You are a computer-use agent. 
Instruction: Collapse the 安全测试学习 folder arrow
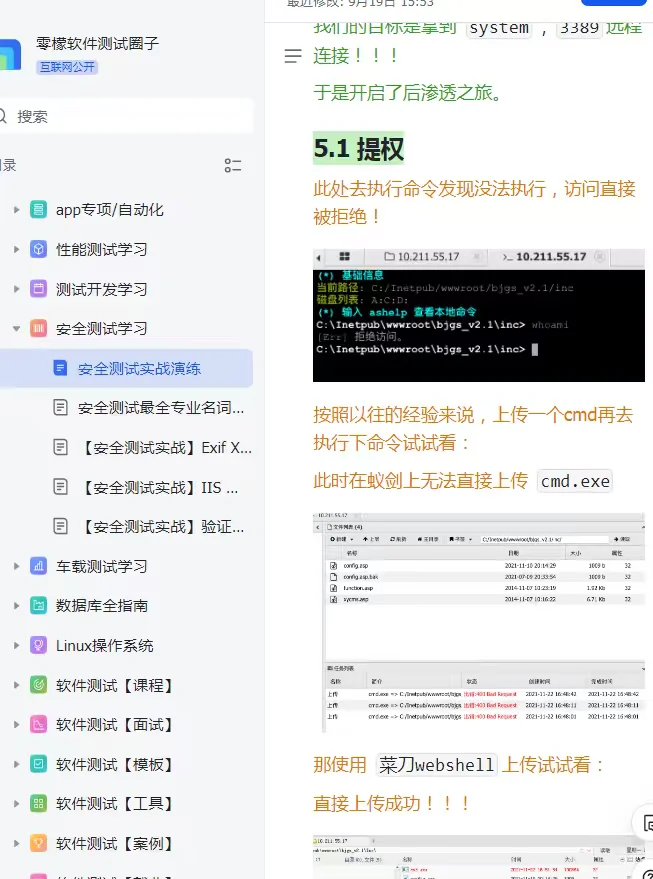point(16,329)
